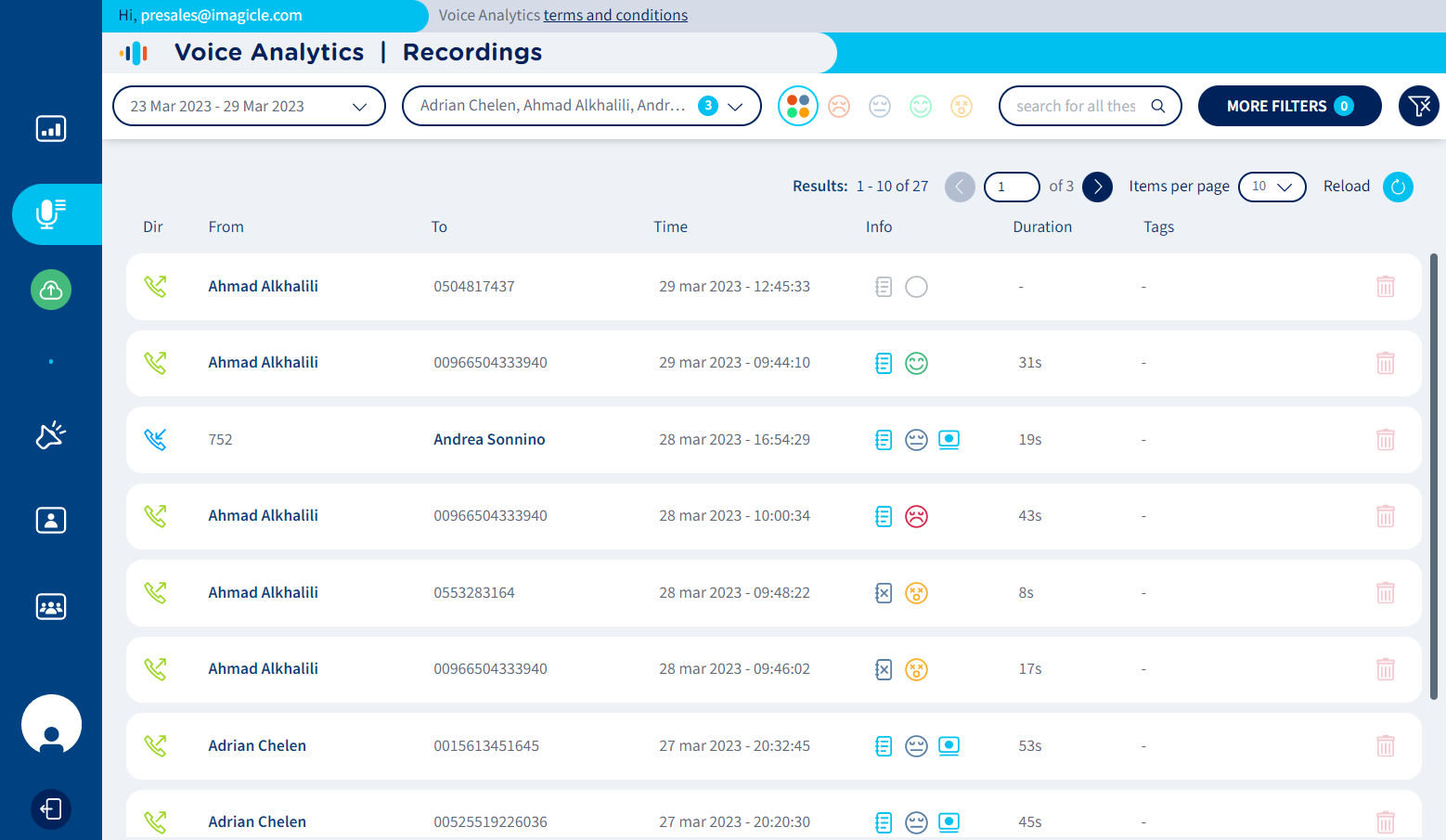Select the all-sentiments colored dots filter
This screenshot has width=1446, height=840.
[797, 107]
